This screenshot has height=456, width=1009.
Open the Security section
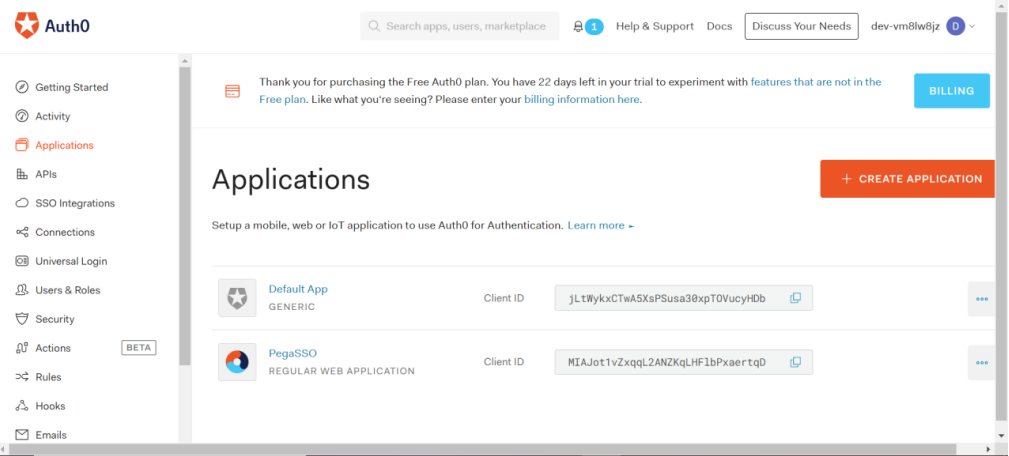pyautogui.click(x=55, y=319)
